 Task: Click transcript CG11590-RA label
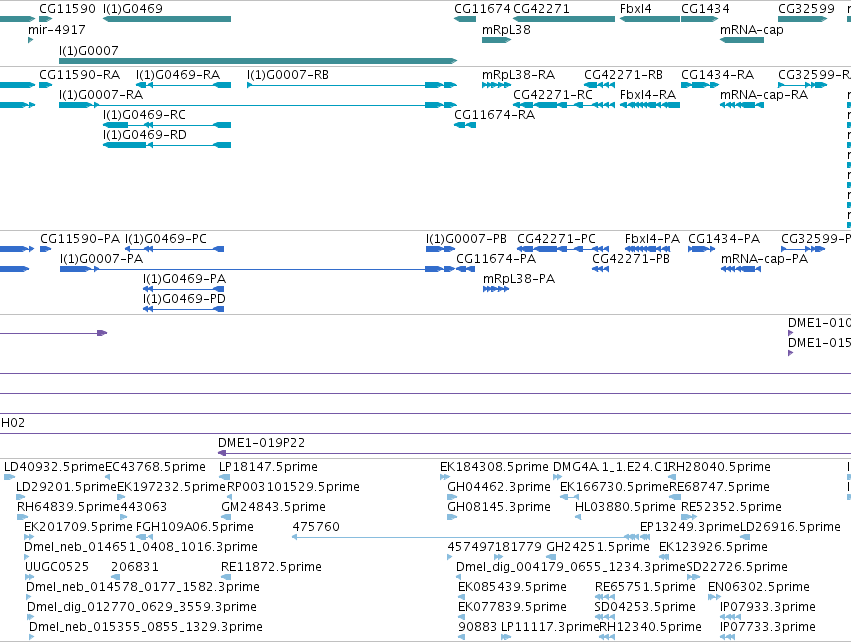79,74
